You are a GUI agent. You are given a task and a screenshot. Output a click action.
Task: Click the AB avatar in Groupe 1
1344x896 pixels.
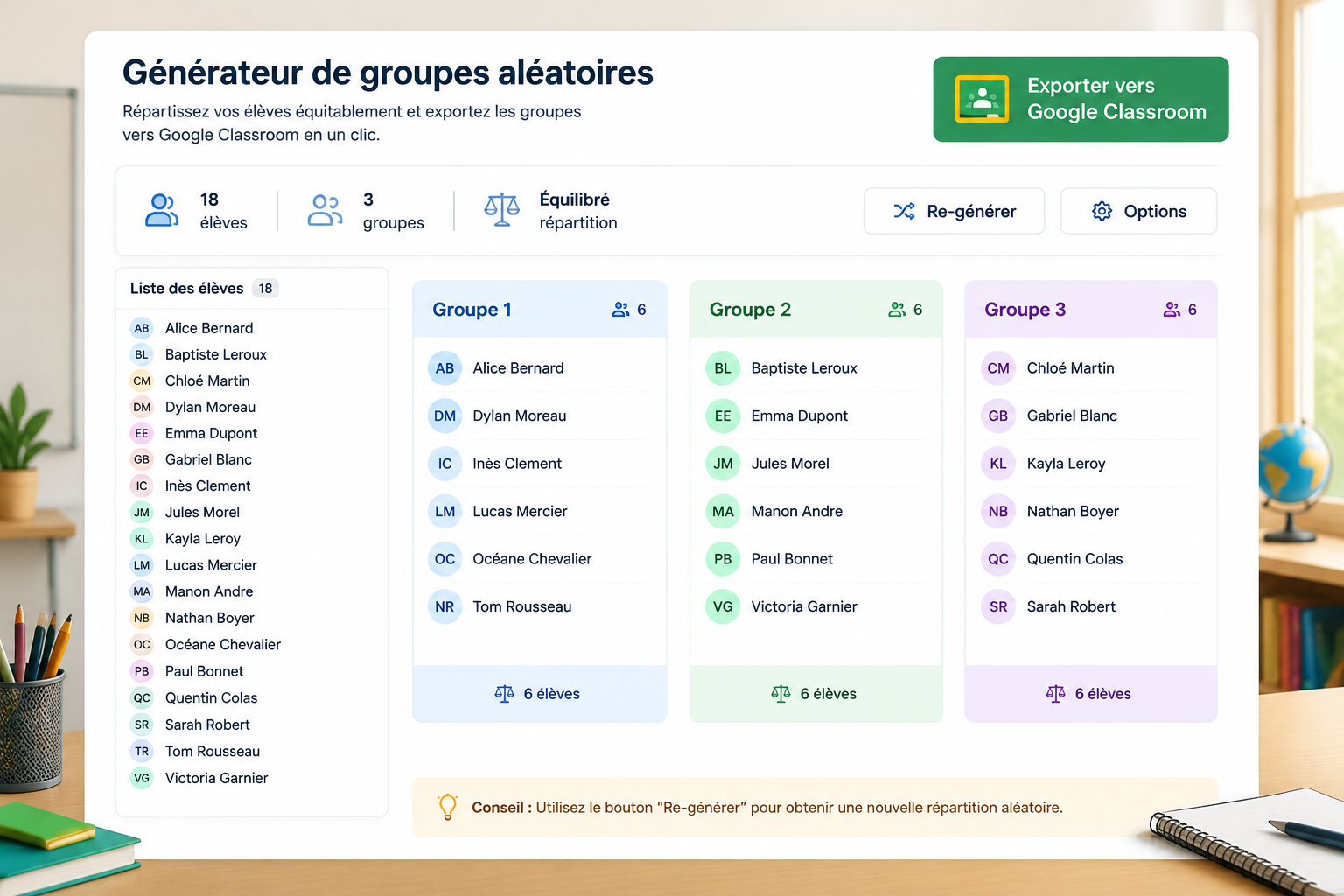[444, 368]
